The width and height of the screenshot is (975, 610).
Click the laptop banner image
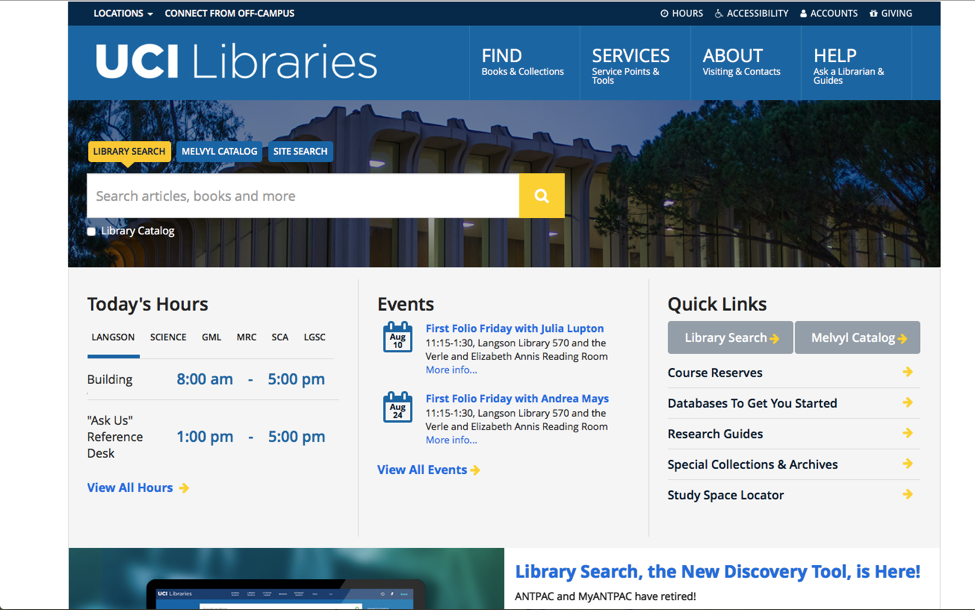coord(286,579)
